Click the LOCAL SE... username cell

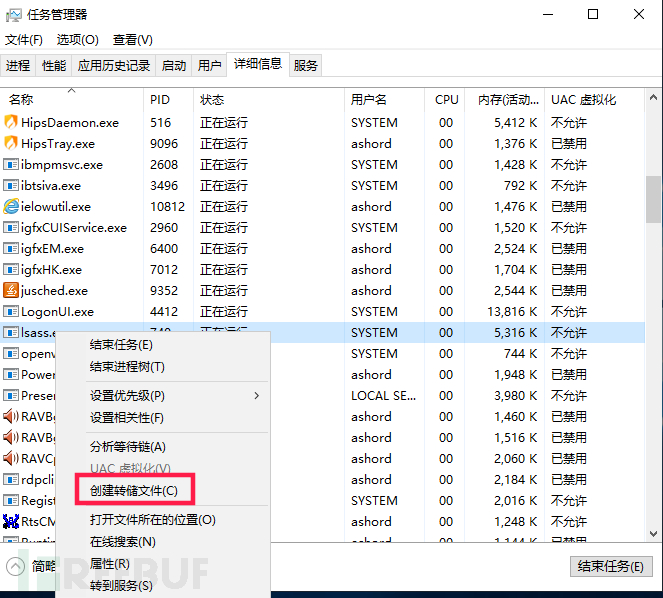pos(384,395)
